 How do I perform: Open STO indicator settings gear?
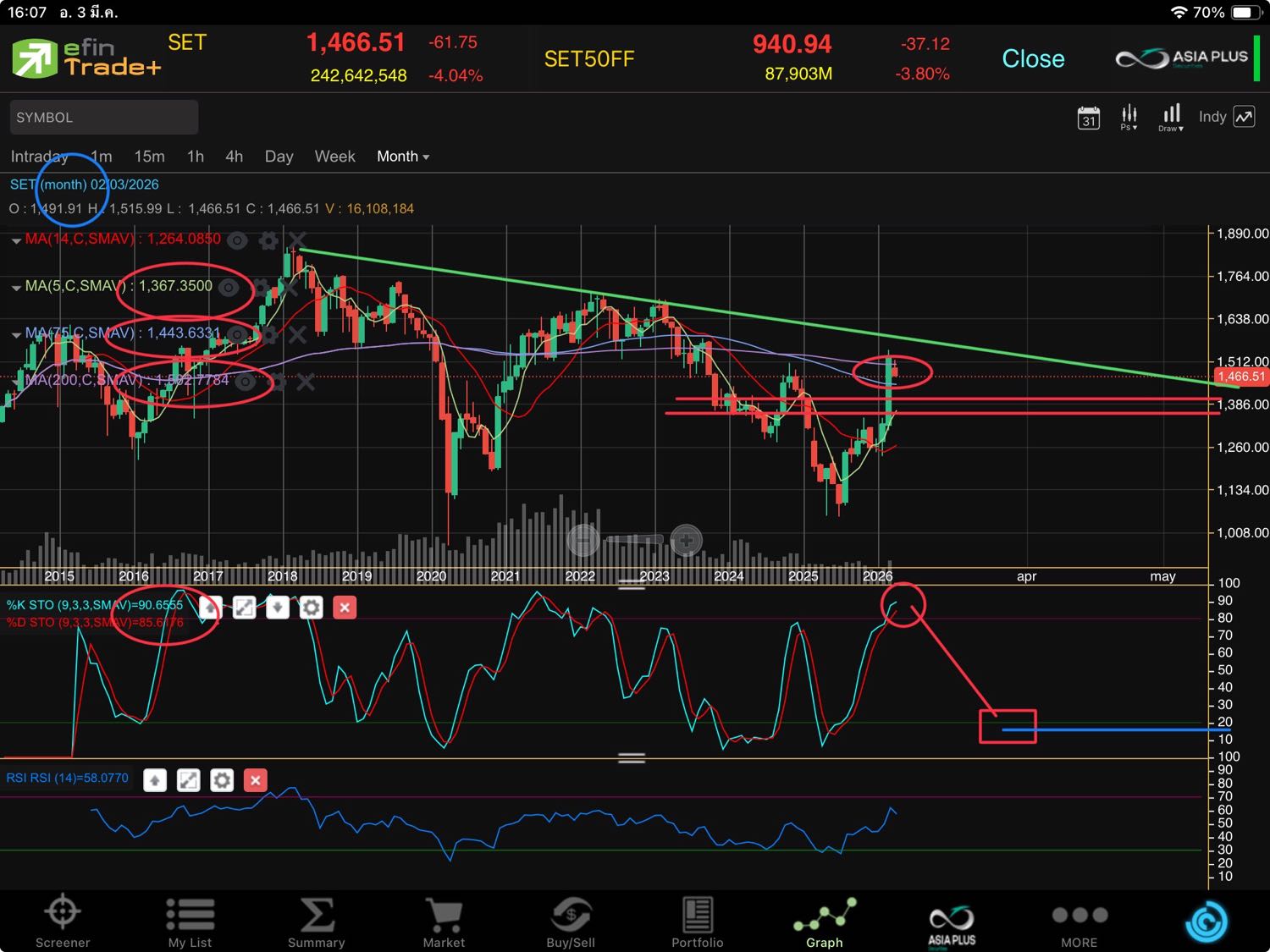click(312, 607)
